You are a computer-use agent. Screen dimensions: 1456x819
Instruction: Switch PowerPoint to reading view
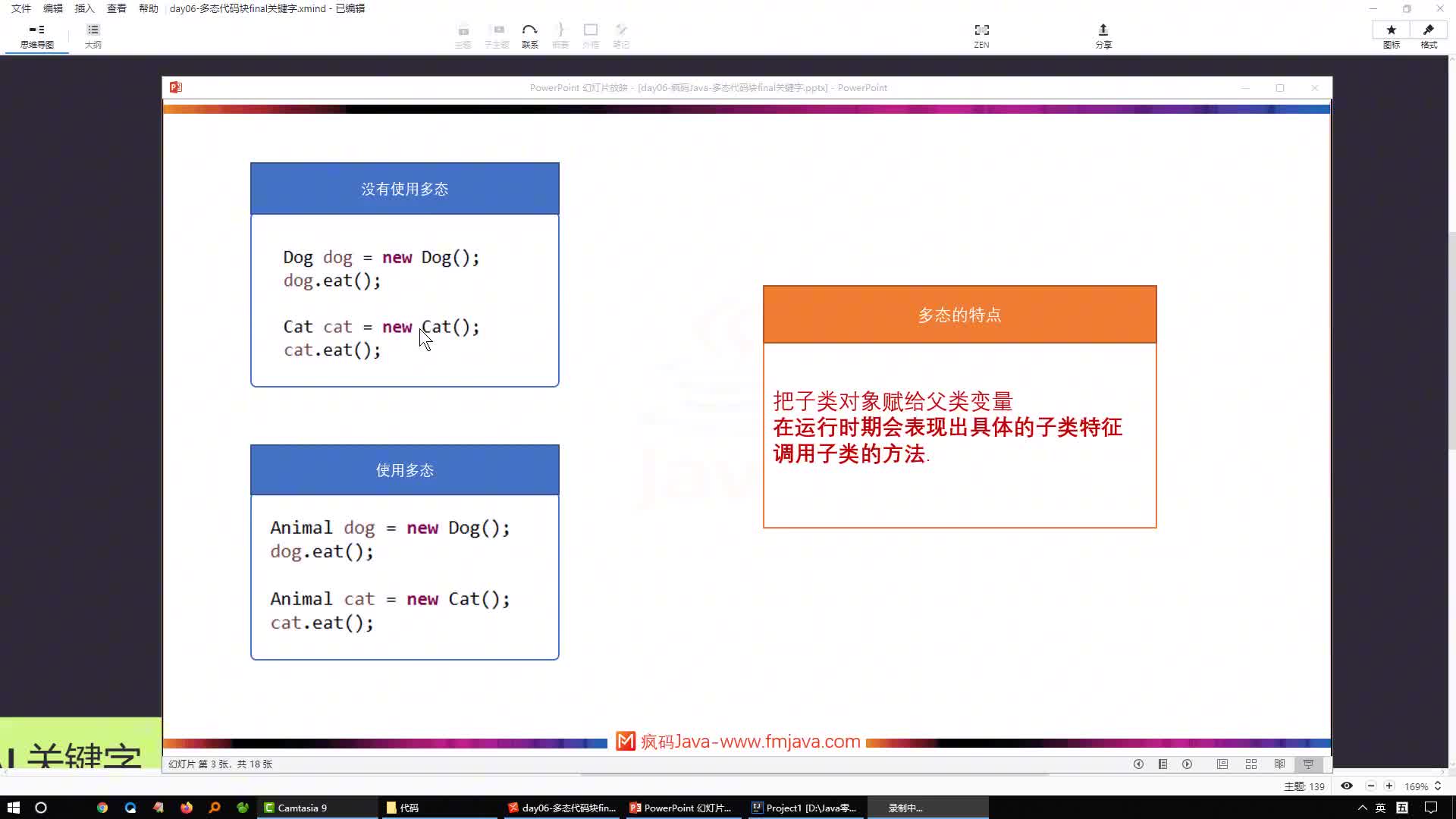[1280, 764]
